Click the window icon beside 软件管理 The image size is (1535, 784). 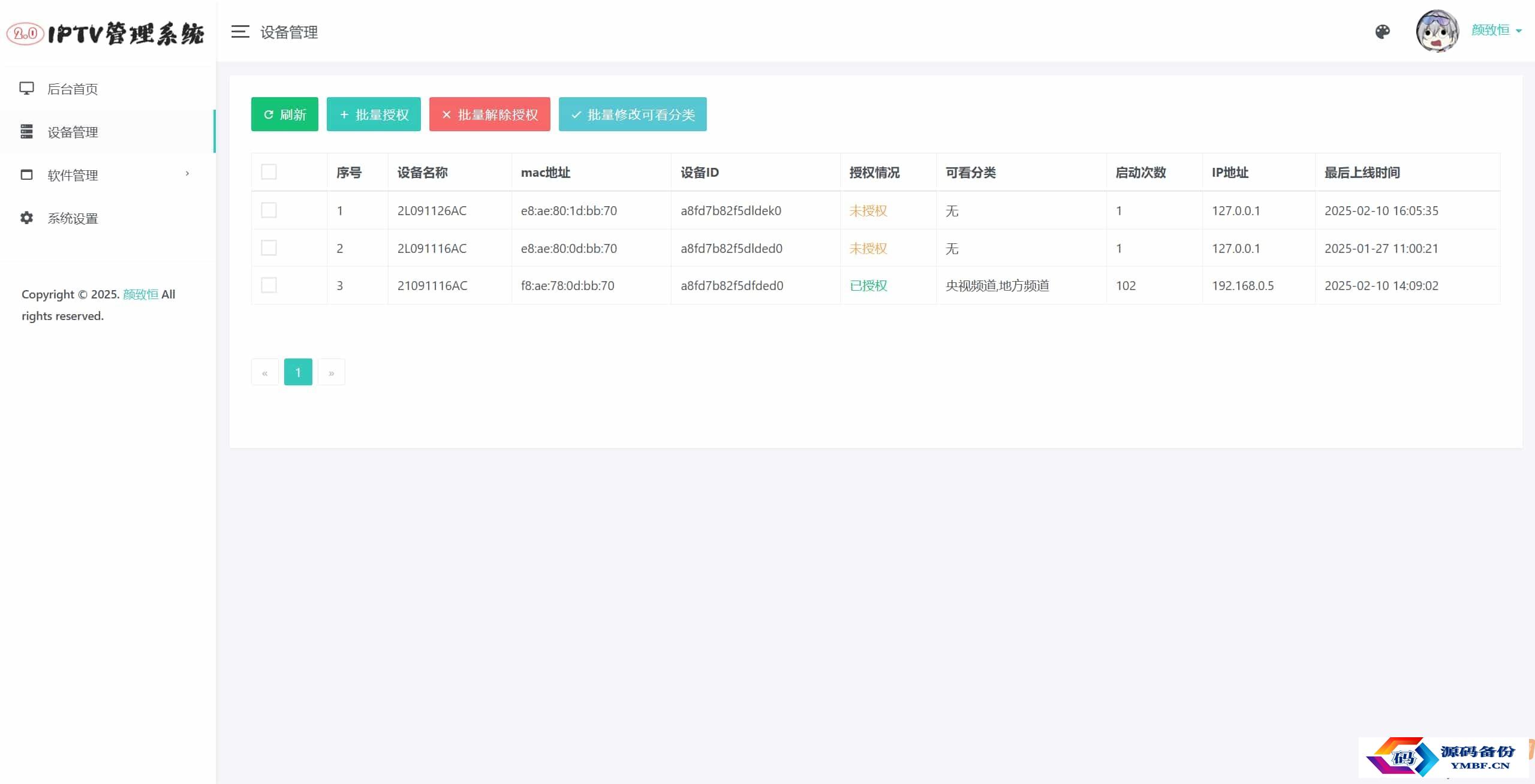[x=26, y=175]
